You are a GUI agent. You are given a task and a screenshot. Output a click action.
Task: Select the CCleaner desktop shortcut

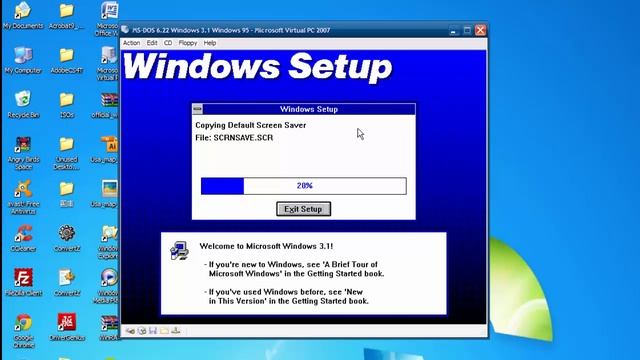[23, 238]
